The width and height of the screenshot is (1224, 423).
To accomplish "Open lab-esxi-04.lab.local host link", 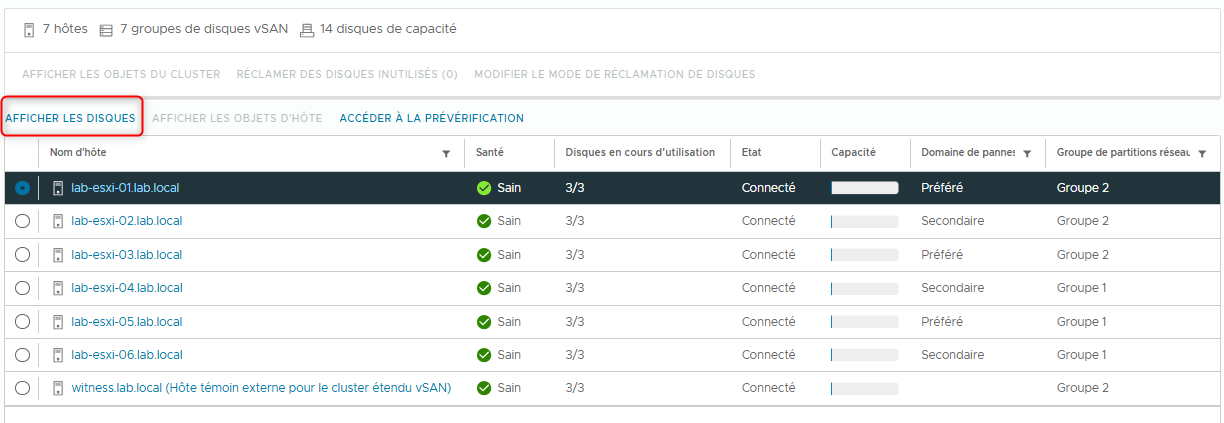I will point(127,288).
